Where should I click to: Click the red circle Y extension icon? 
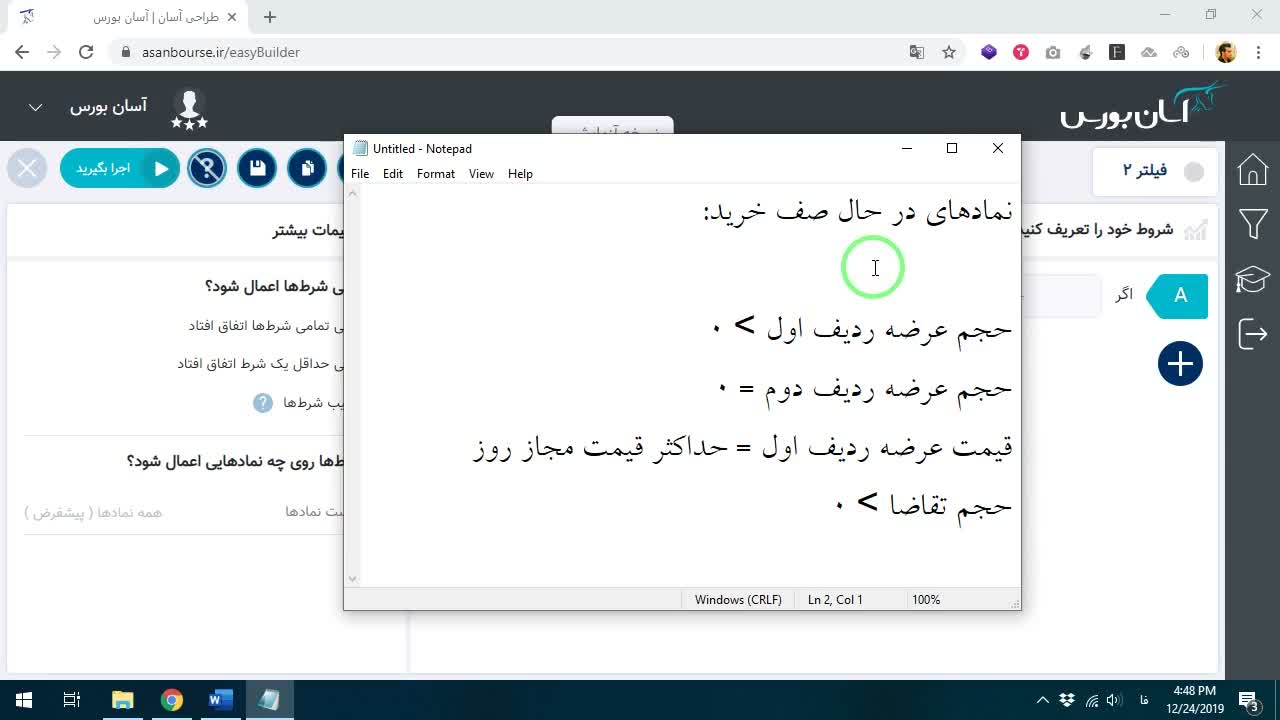point(1021,52)
